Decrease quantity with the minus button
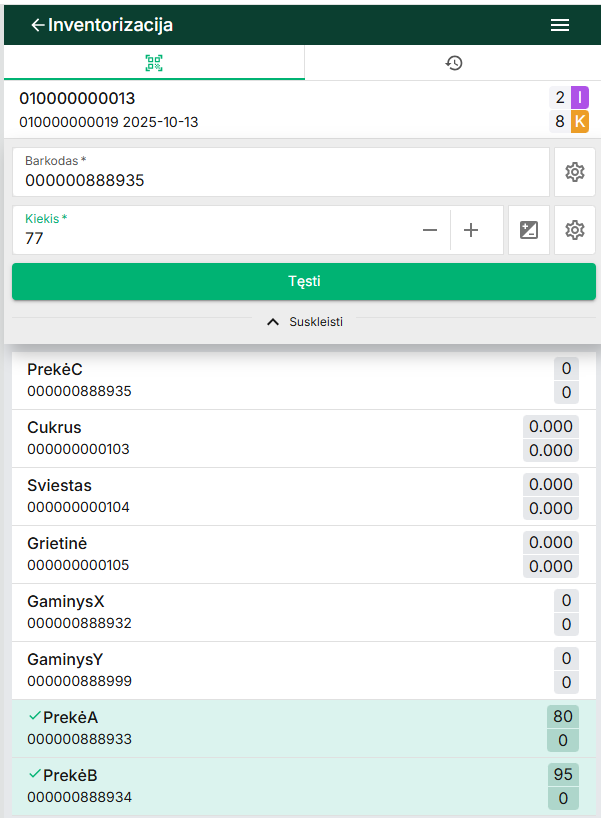 [x=430, y=230]
